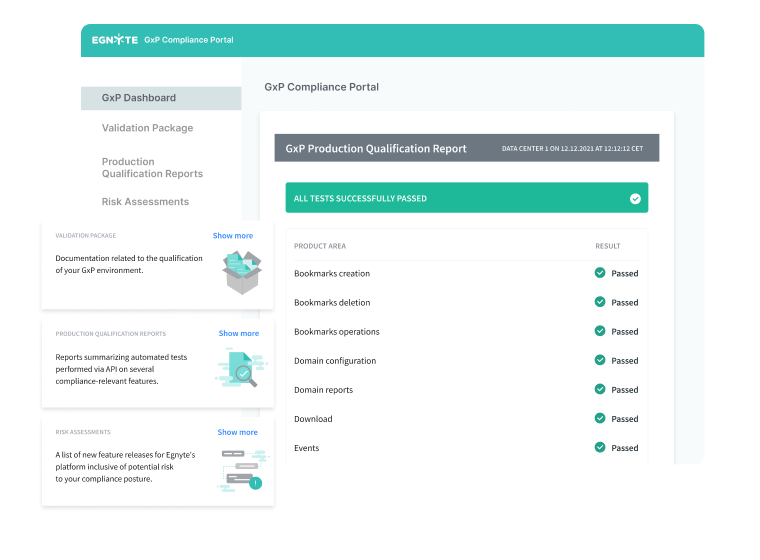Click the Egnyte logo in header
This screenshot has height=560, width=760.
tap(114, 40)
